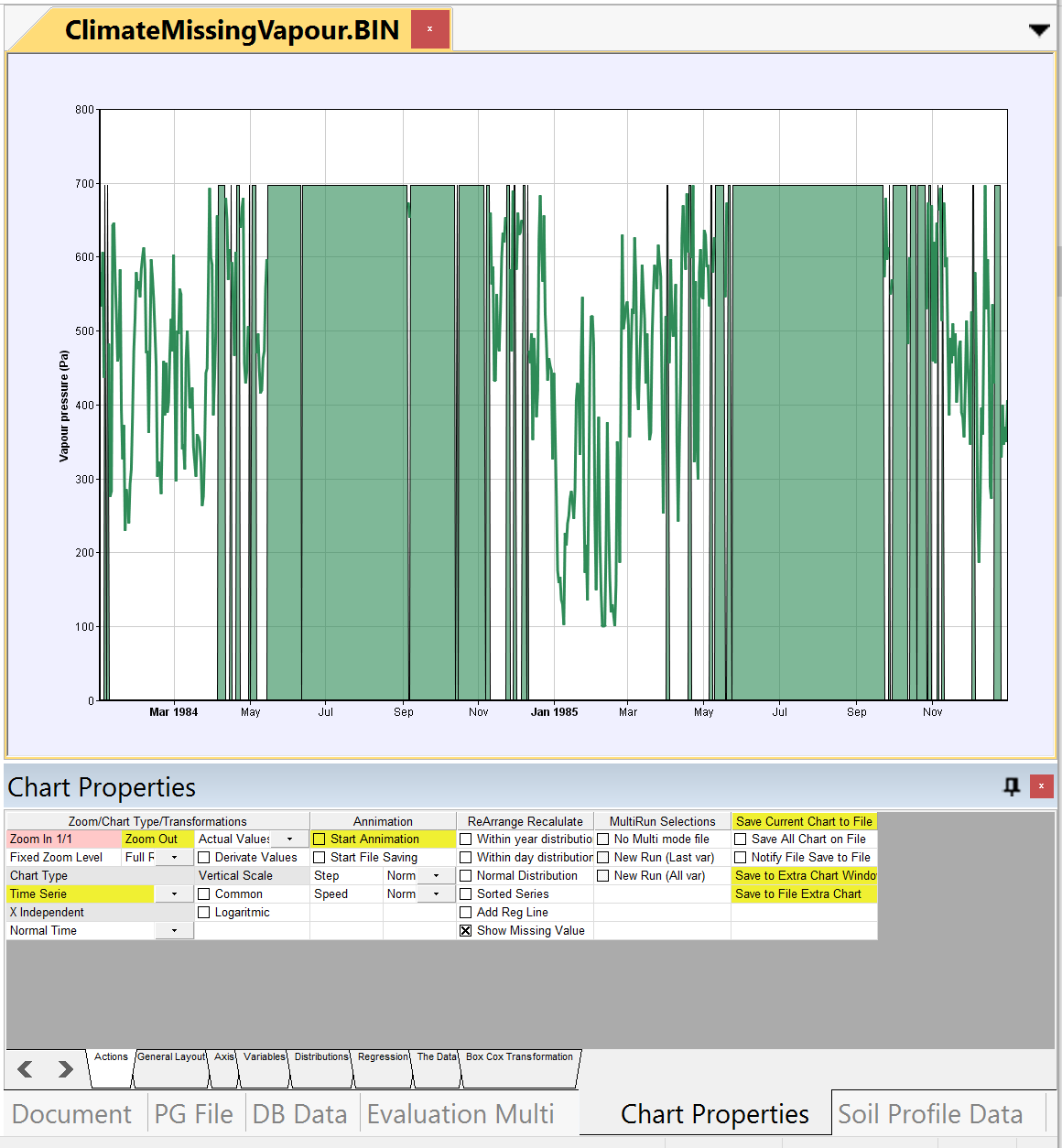Viewport: 1062px width, 1148px height.
Task: Switch to the General Layout tab
Action: (x=171, y=1067)
